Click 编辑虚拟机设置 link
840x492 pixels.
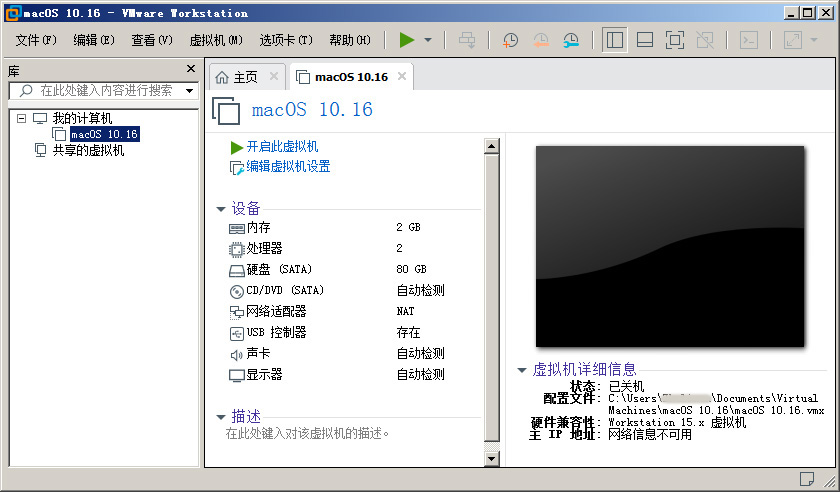click(x=288, y=167)
